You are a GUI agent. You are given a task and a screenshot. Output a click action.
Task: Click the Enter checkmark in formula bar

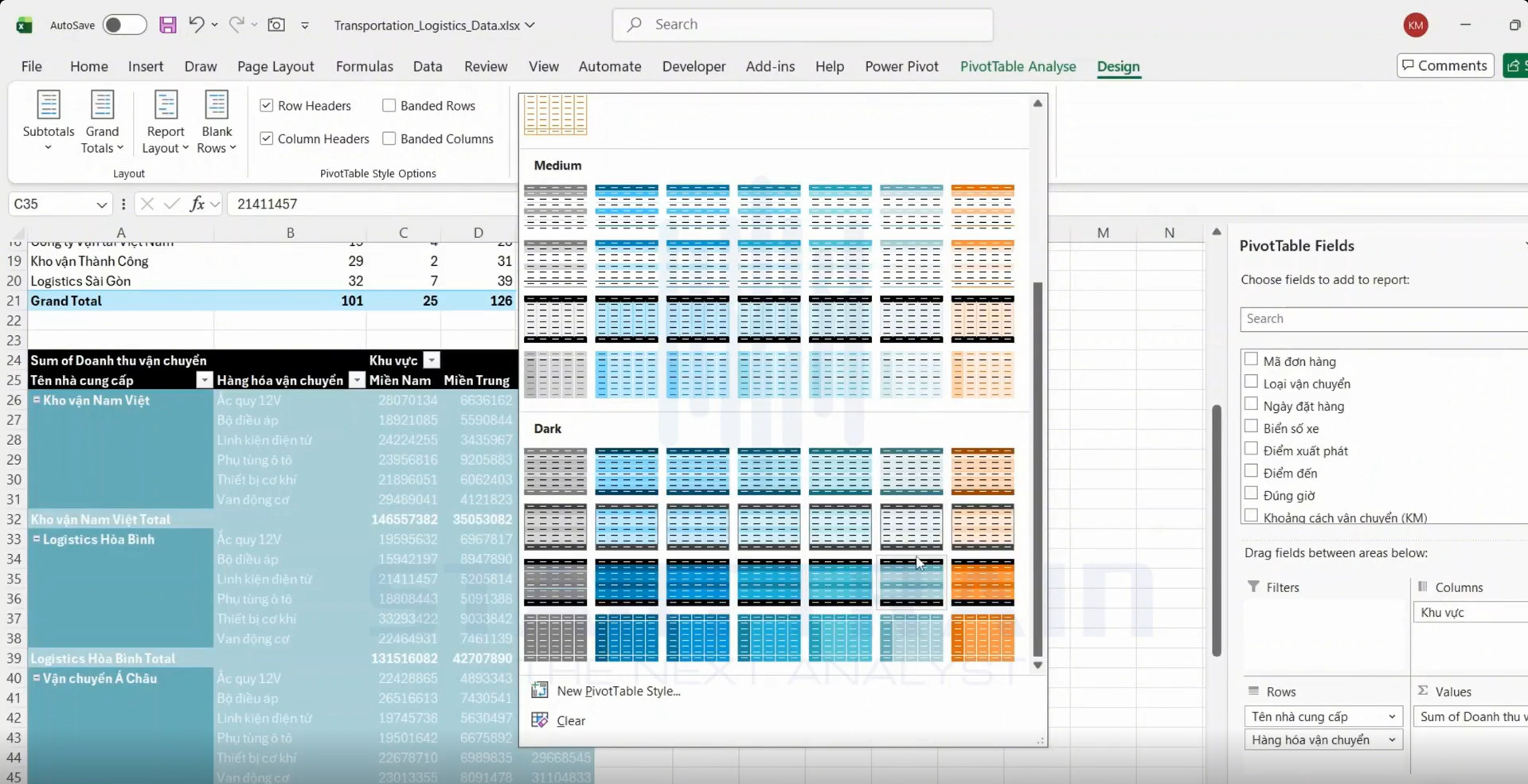pos(171,204)
